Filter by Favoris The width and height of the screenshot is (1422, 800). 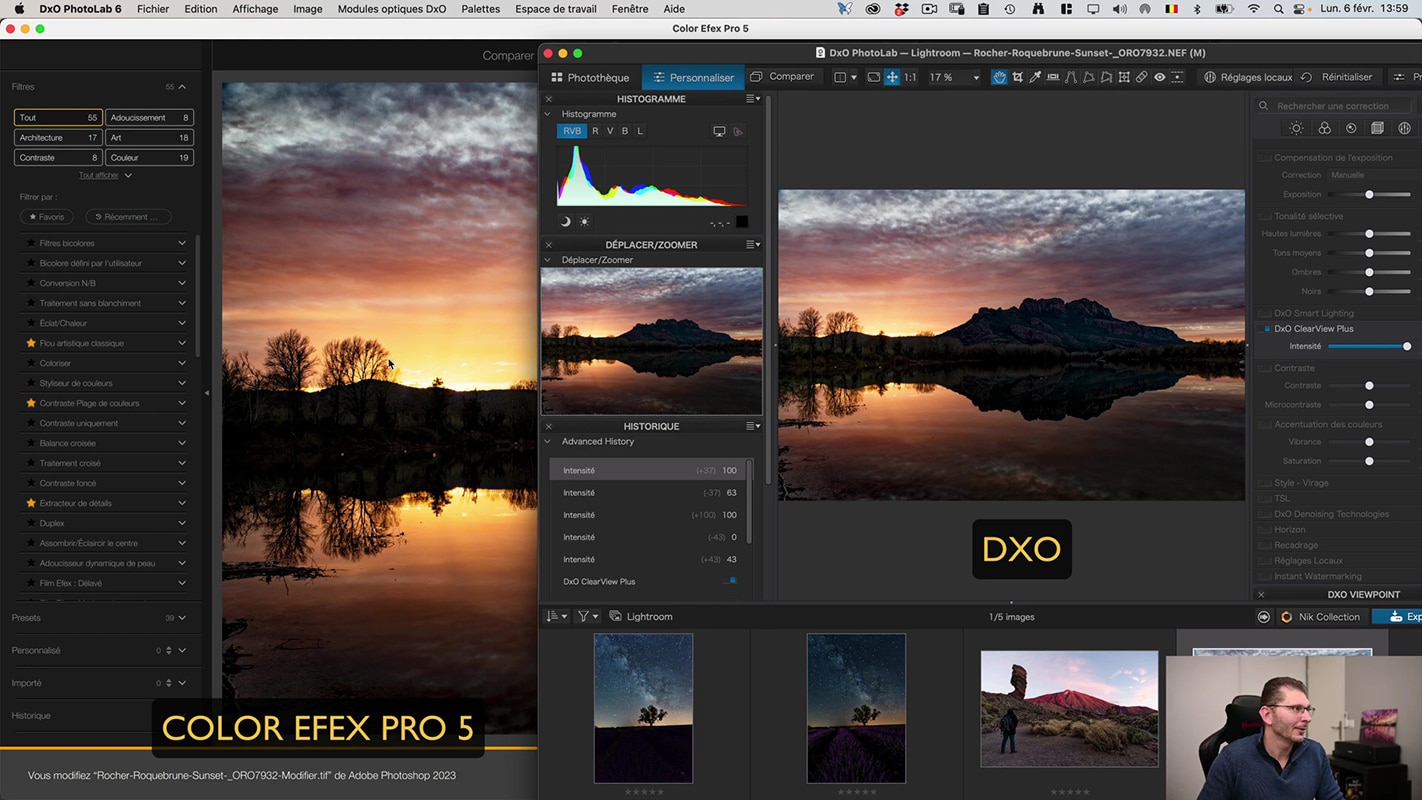[47, 217]
